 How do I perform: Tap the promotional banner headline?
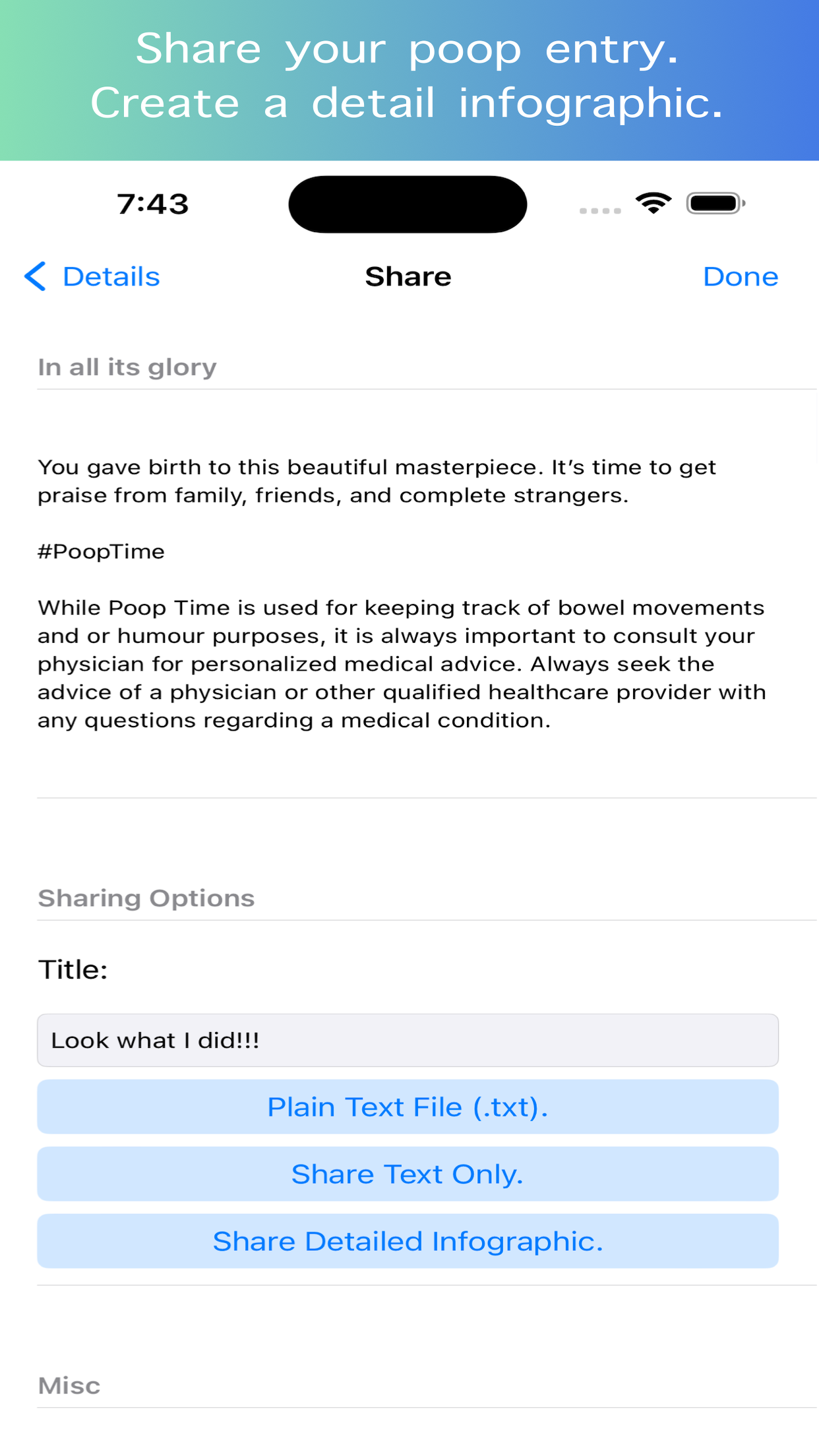[x=408, y=76]
